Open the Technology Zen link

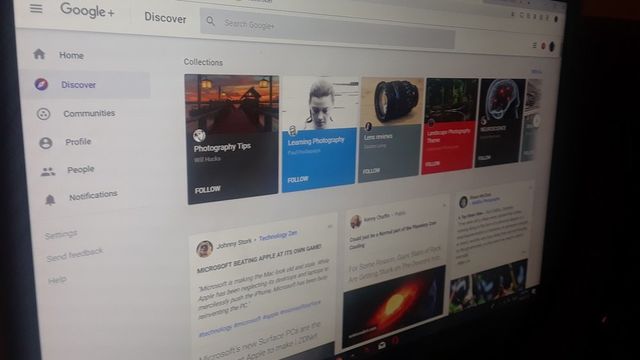[x=278, y=236]
